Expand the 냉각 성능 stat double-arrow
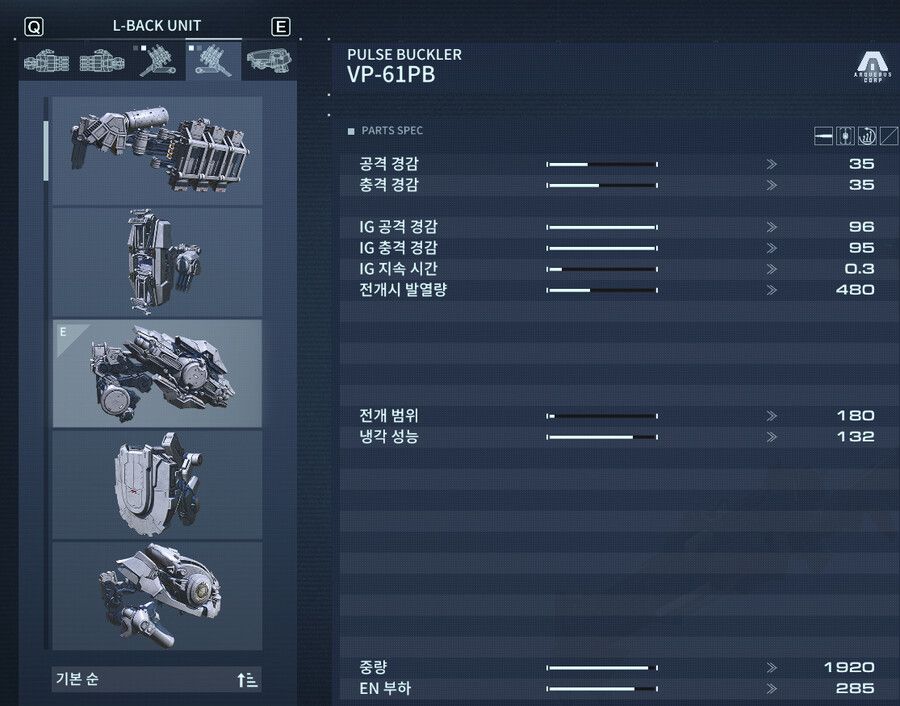This screenshot has height=706, width=900. (x=771, y=437)
